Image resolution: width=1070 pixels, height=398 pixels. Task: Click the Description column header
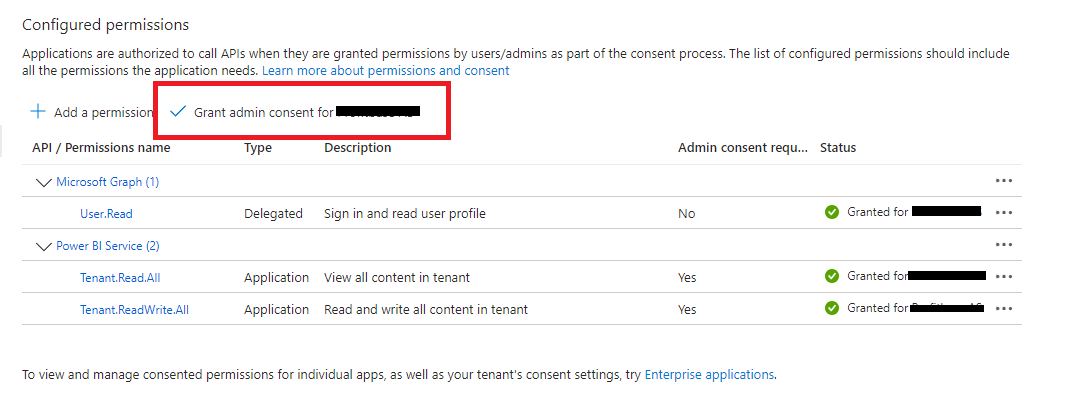coord(358,147)
